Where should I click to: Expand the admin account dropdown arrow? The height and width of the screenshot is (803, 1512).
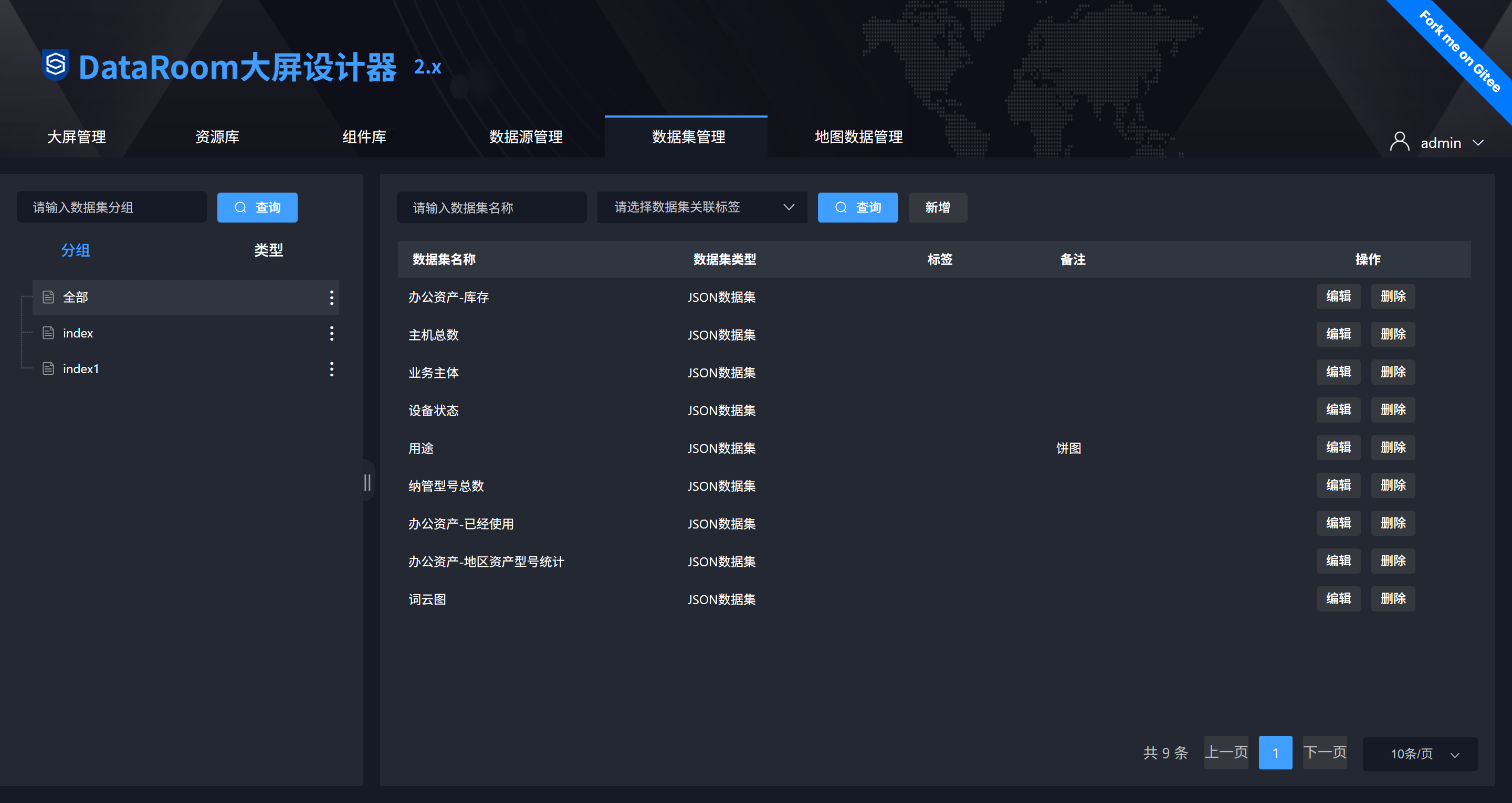1478,143
